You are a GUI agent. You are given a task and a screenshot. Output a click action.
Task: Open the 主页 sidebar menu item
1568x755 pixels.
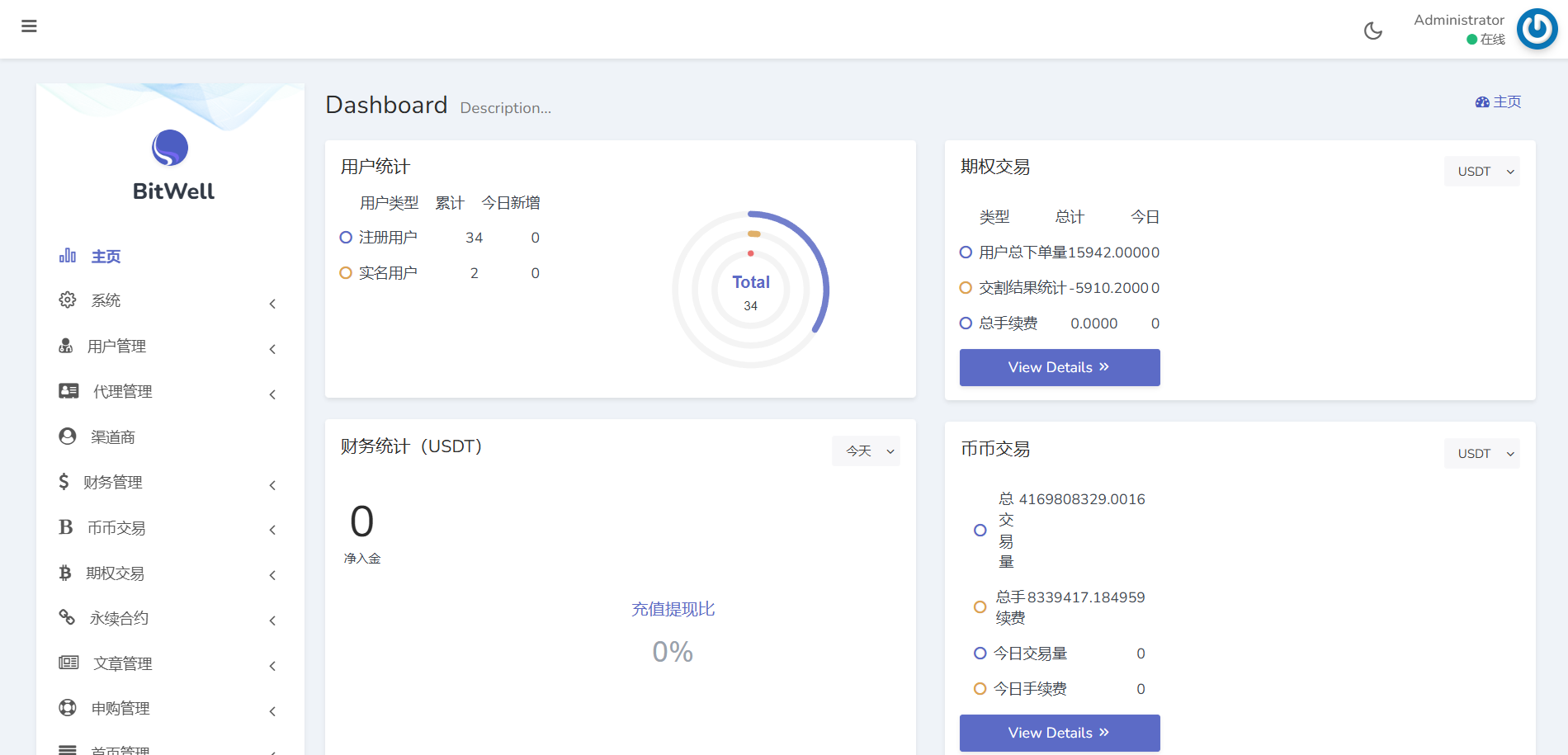coord(106,257)
